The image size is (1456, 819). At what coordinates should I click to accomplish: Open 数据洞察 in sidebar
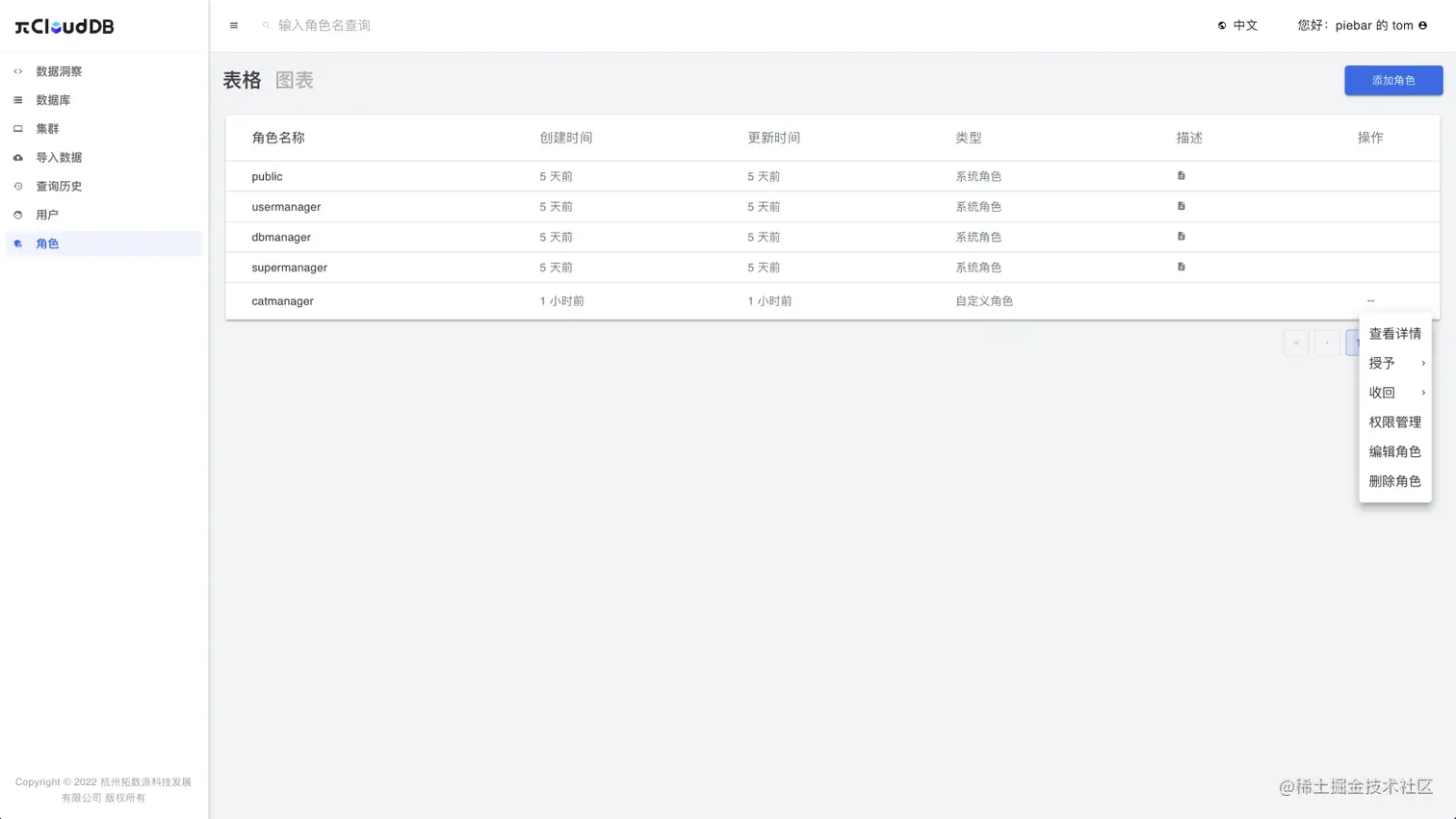104,71
